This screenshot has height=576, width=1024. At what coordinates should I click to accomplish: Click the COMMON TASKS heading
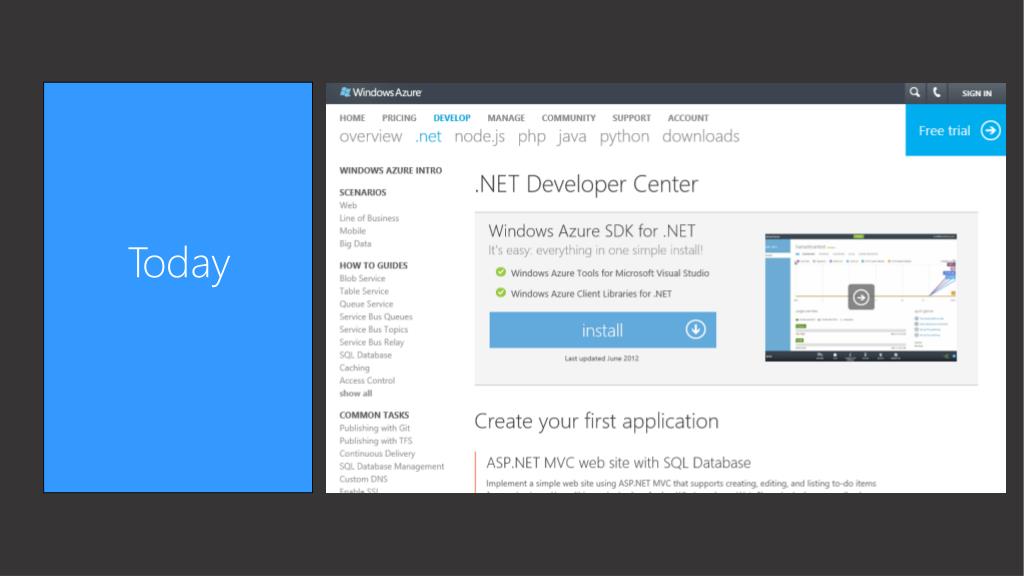pos(374,415)
